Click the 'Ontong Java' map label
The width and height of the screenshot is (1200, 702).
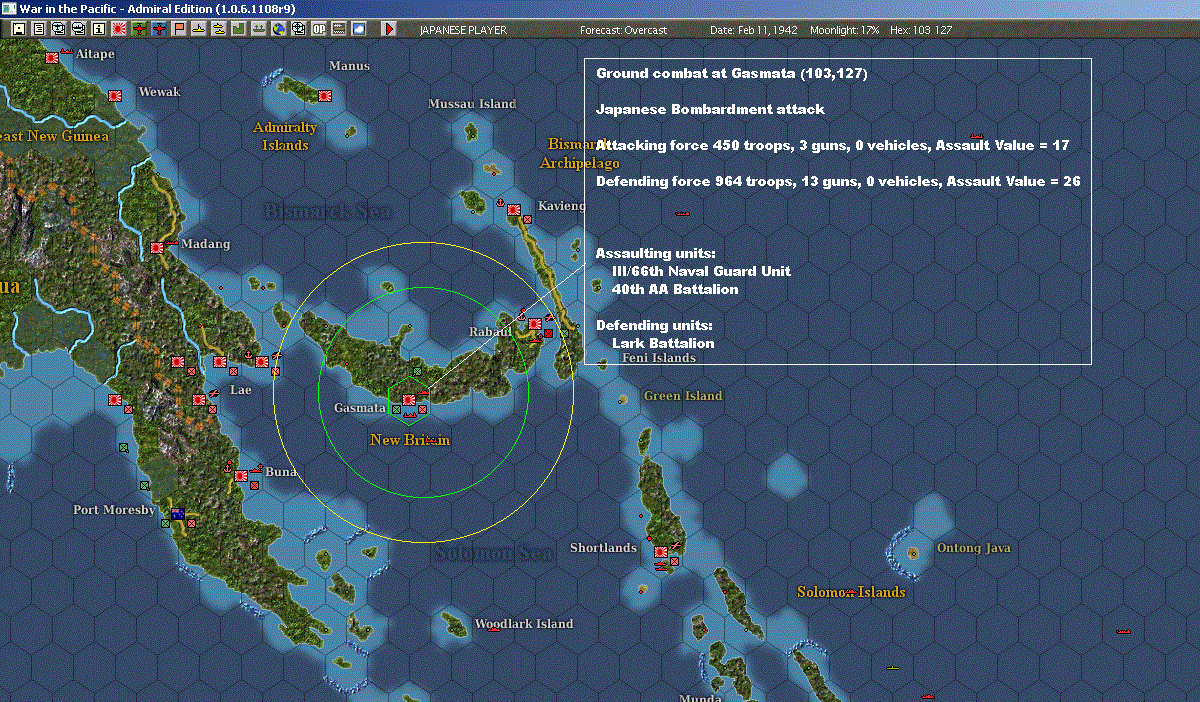pos(974,548)
